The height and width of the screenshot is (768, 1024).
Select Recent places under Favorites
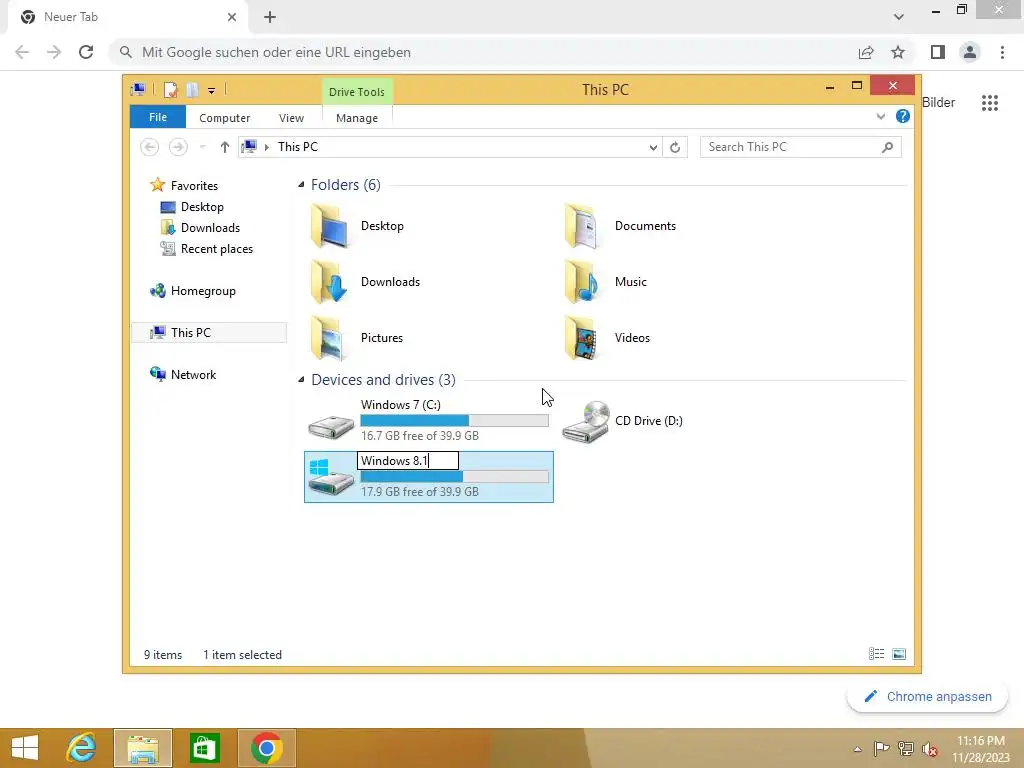click(x=217, y=249)
